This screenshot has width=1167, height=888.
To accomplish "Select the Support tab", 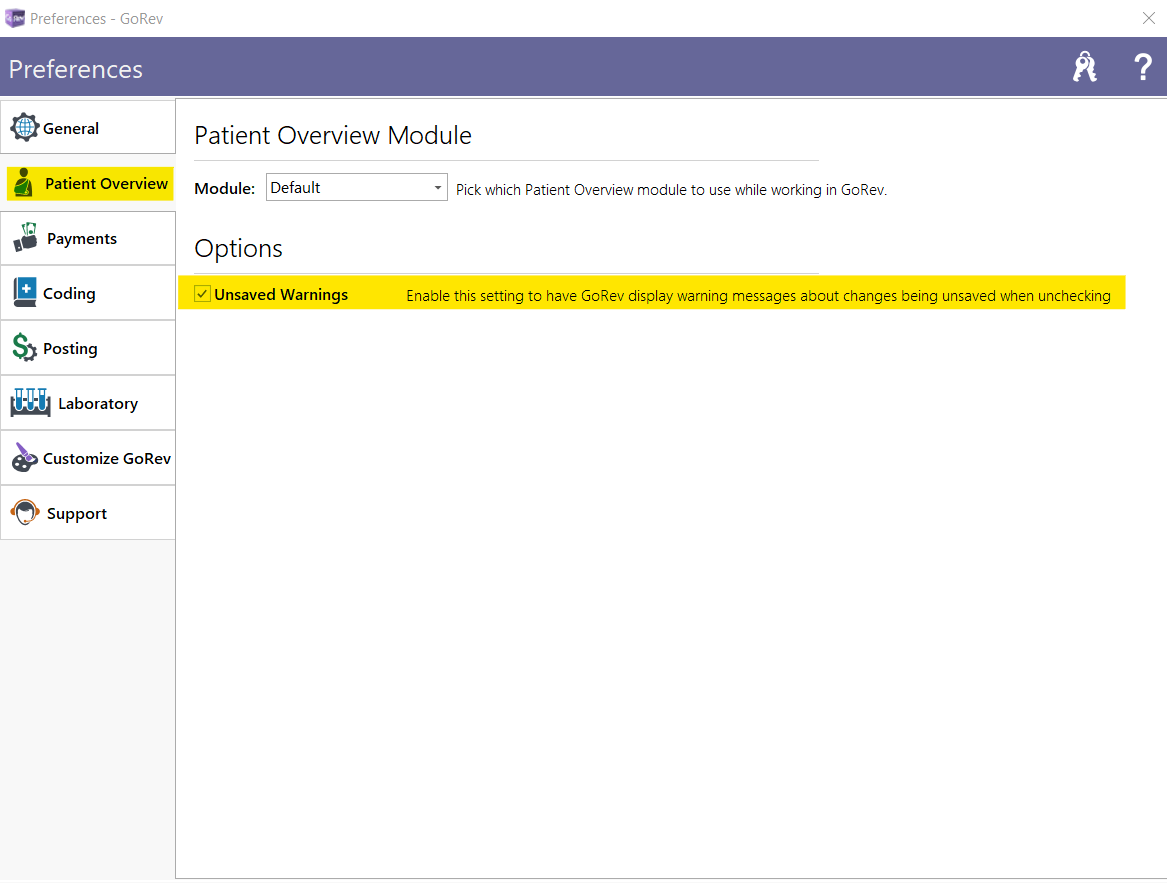I will (x=88, y=514).
